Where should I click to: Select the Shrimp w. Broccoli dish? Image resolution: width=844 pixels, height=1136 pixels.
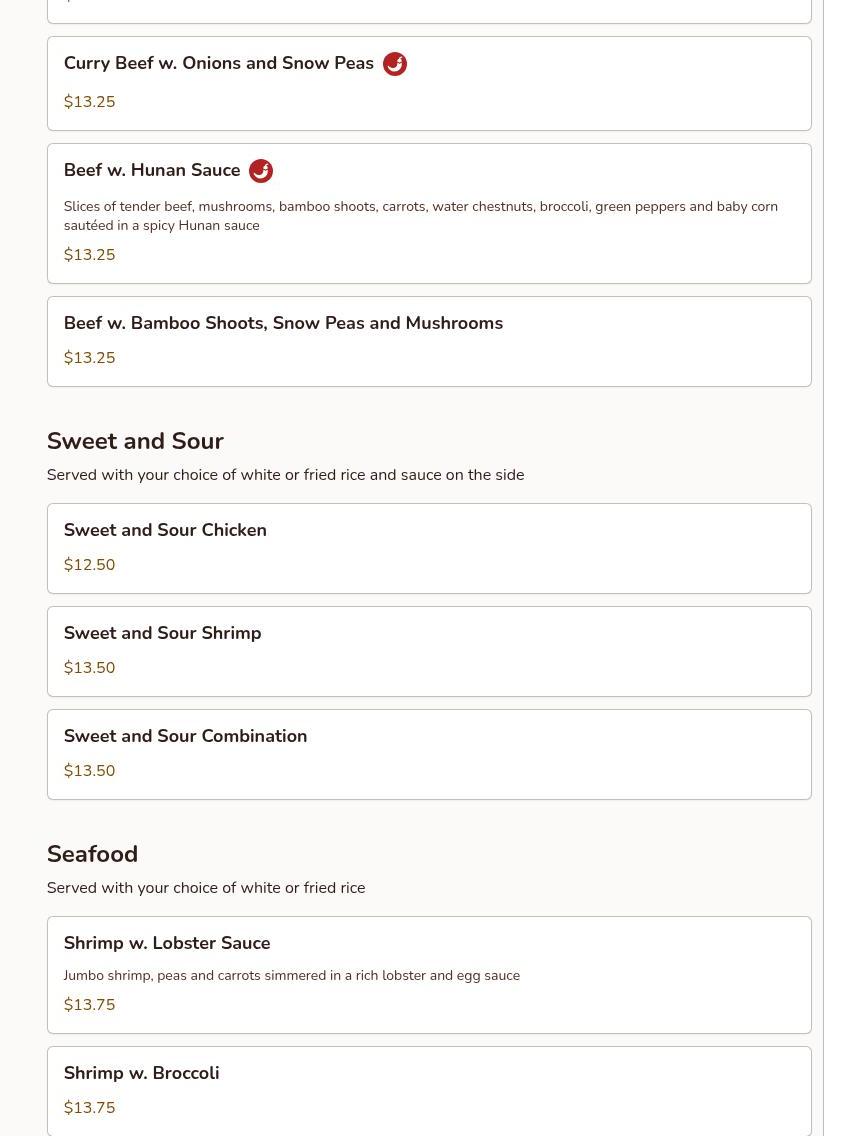coord(141,1074)
